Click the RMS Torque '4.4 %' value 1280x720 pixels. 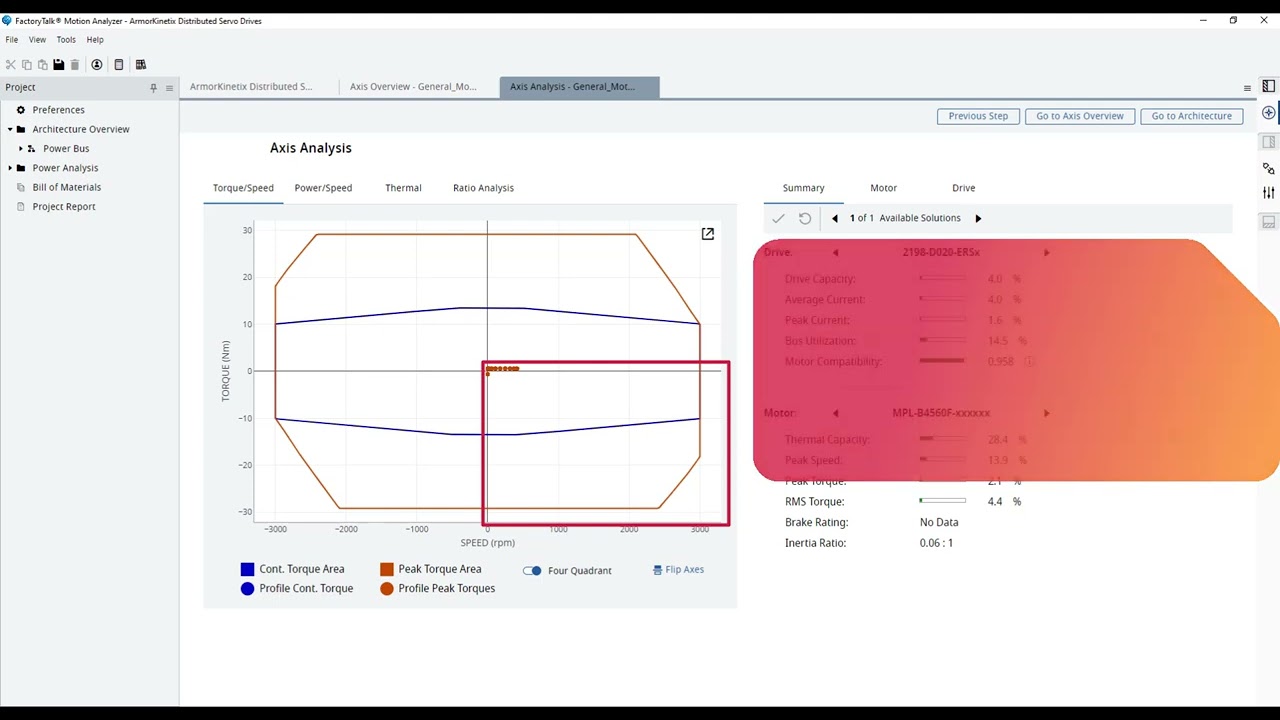click(1004, 502)
